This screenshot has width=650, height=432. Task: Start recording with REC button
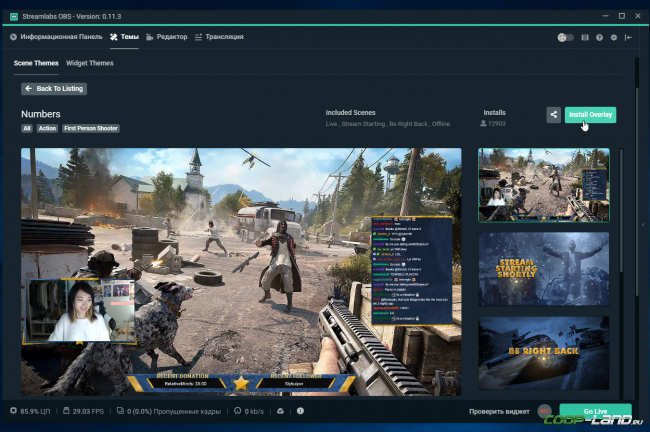(x=545, y=411)
